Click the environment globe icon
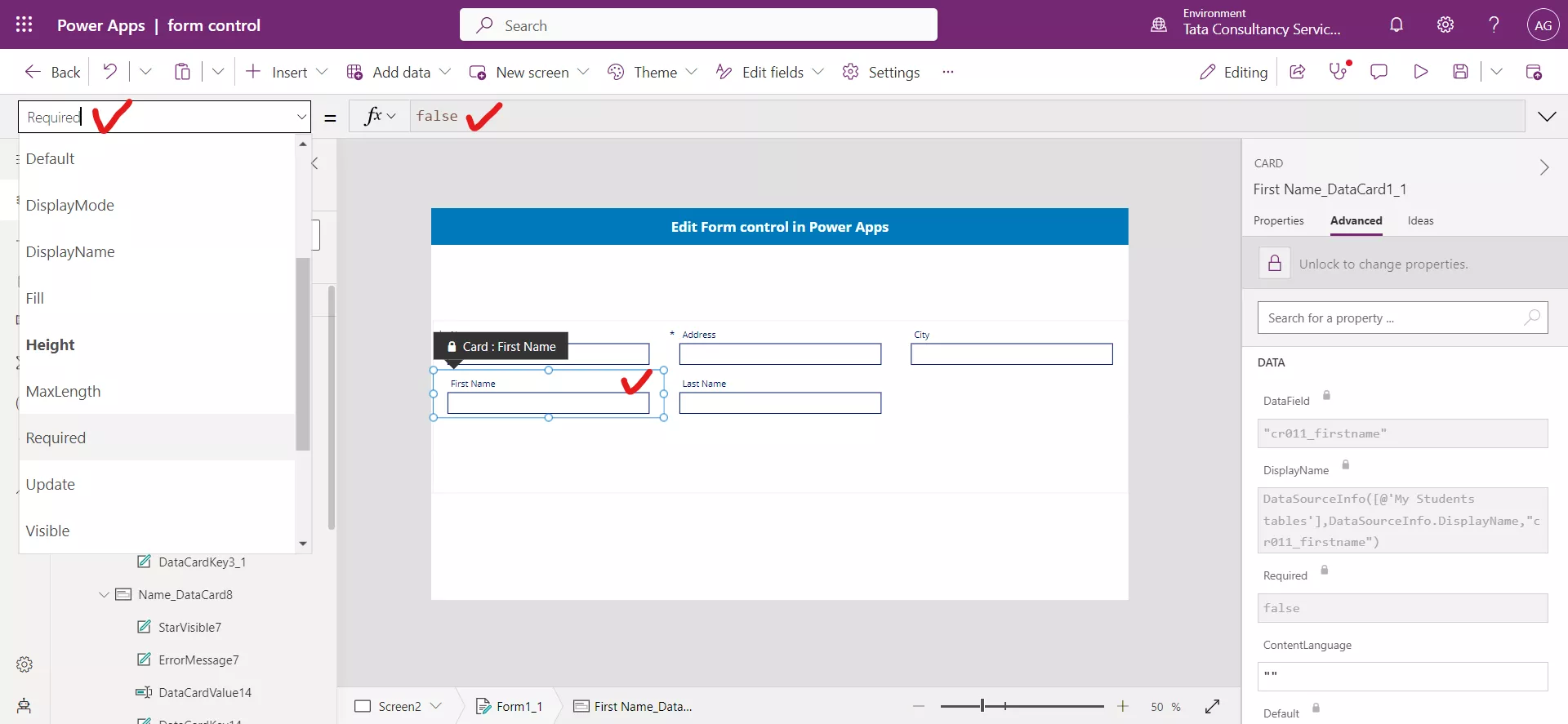The image size is (1568, 724). pos(1159,24)
